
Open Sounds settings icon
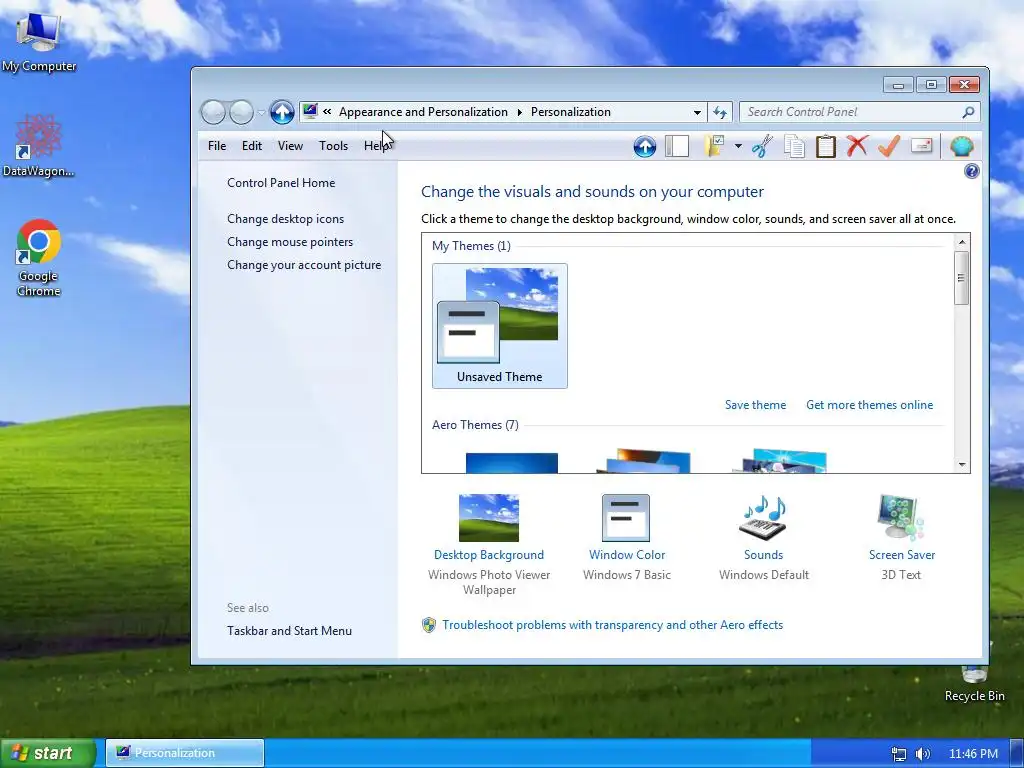763,517
